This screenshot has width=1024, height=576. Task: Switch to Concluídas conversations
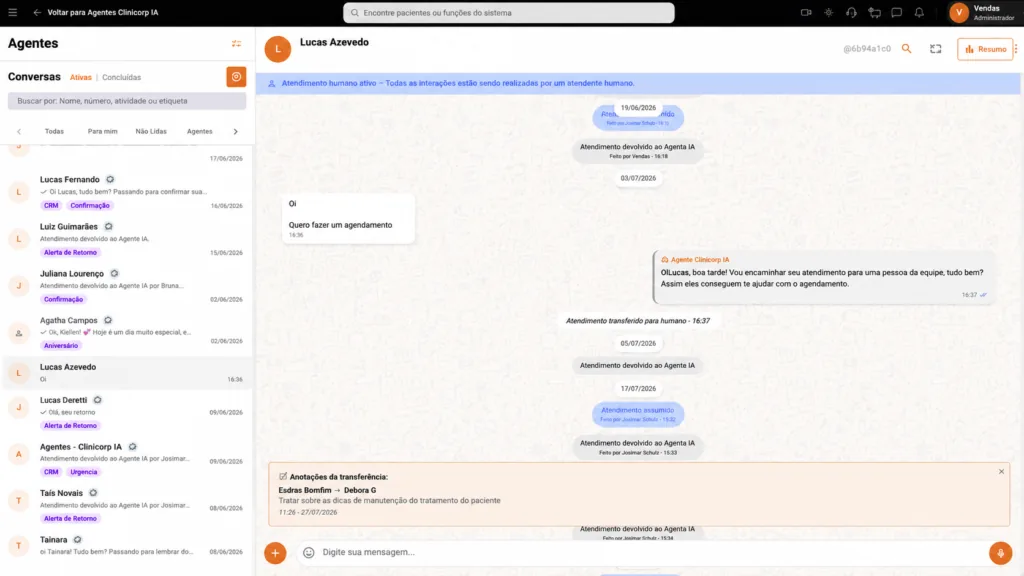(x=121, y=77)
